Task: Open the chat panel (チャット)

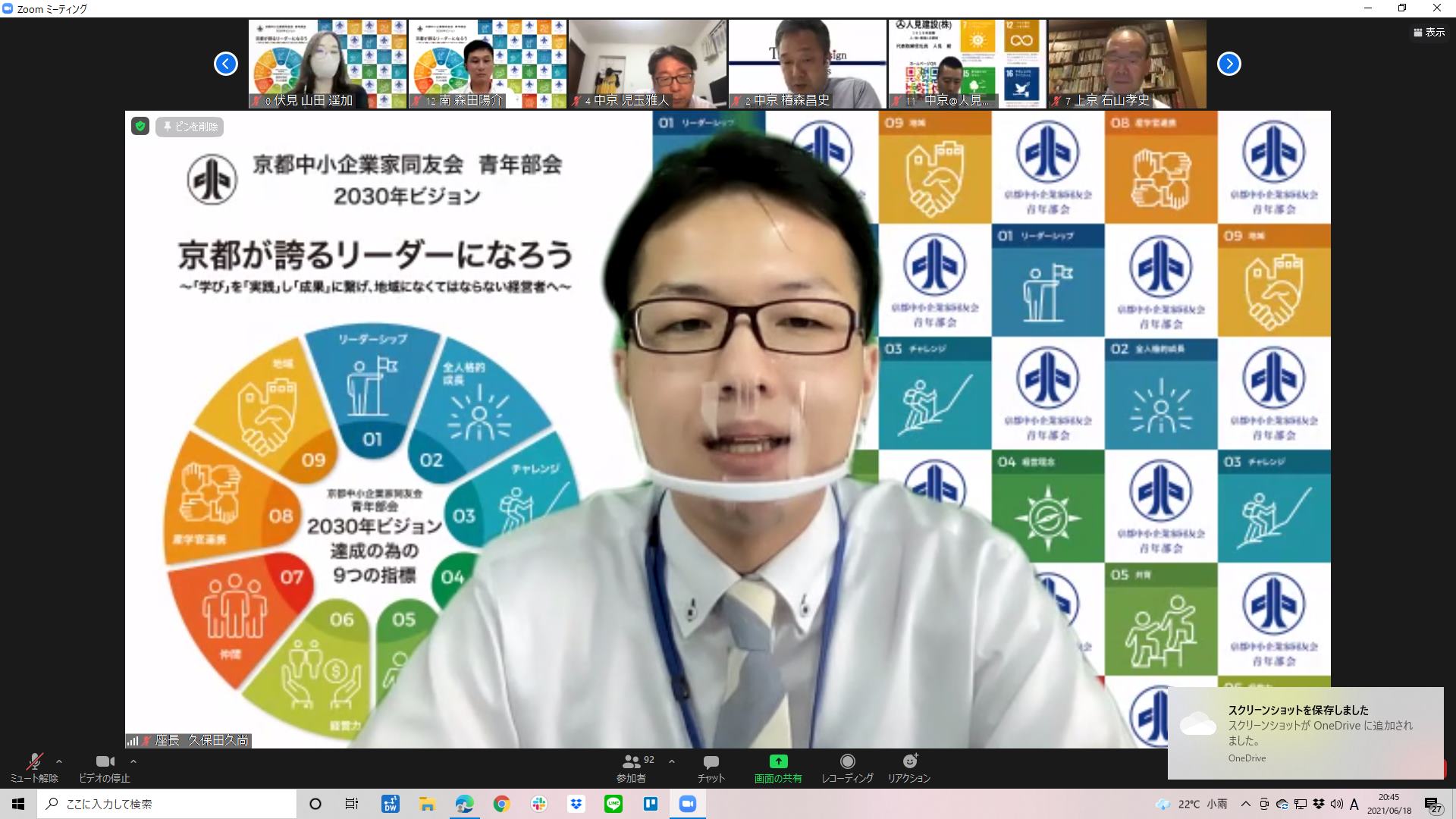Action: [711, 767]
